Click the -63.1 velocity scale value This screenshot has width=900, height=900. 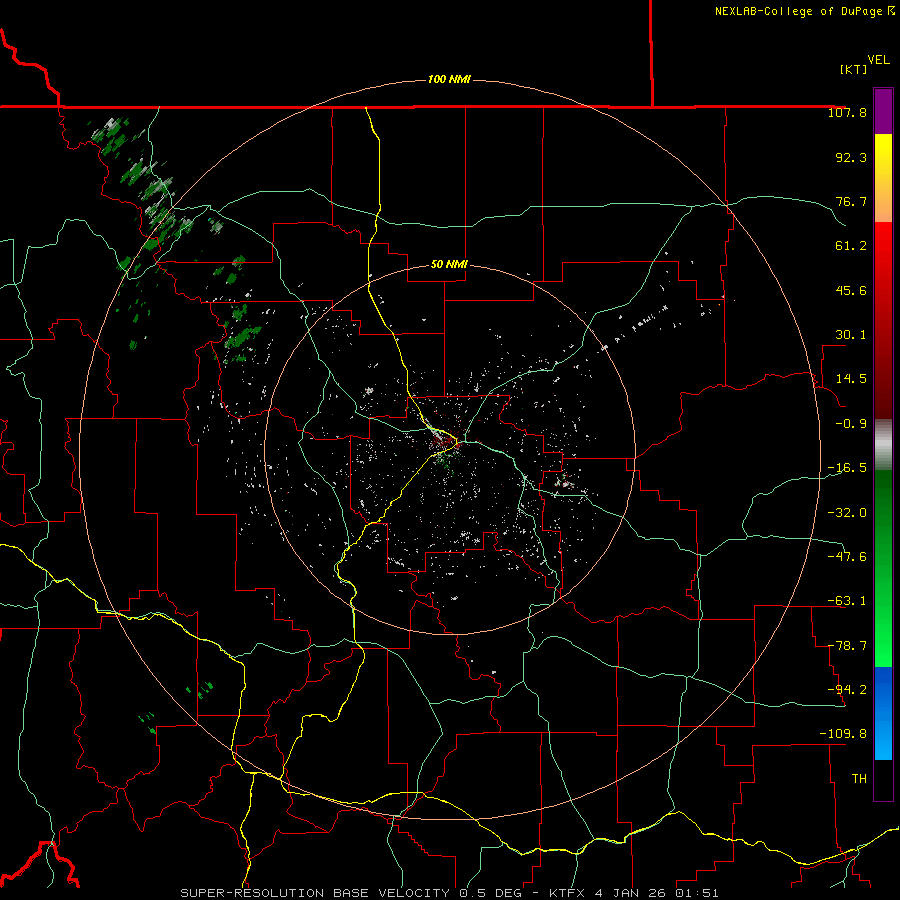point(847,601)
